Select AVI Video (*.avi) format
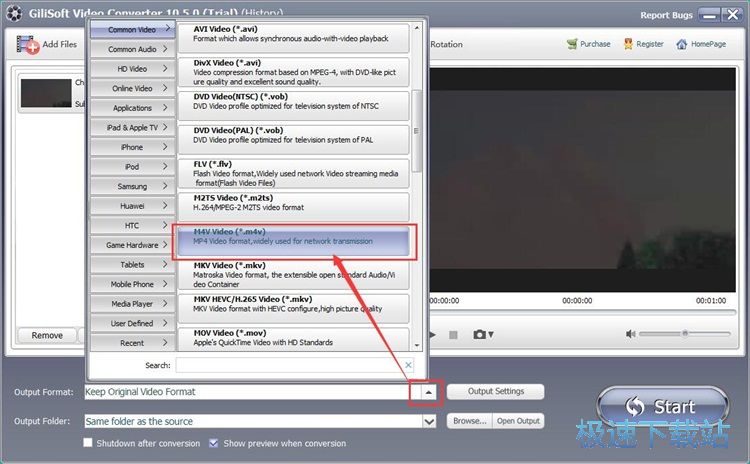The image size is (750, 464). click(294, 37)
